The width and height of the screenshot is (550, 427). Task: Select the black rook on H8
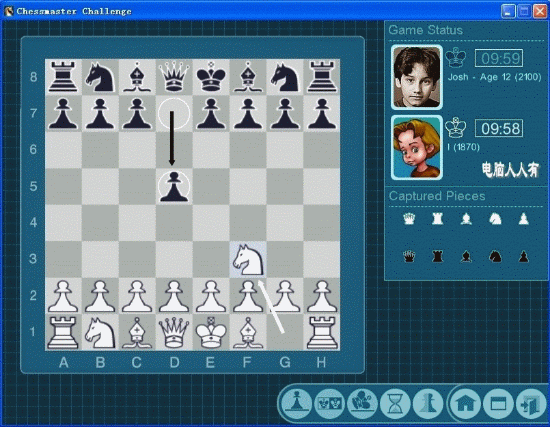coord(322,77)
